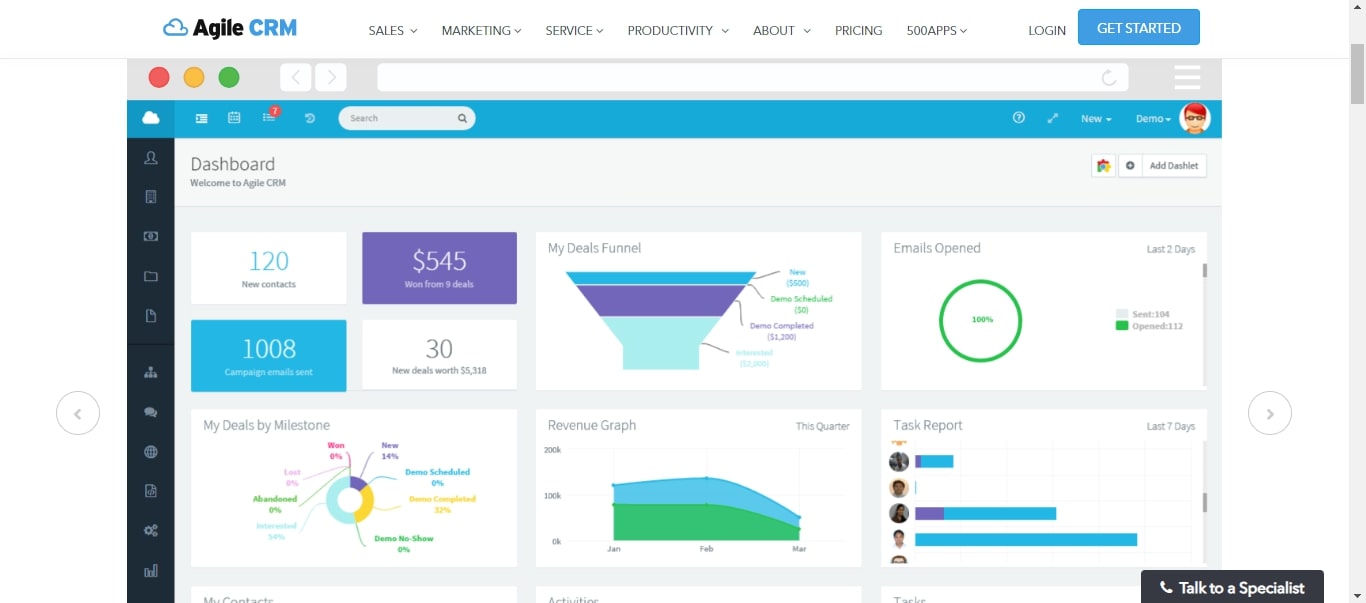Open the chat bubbles icon in sidebar

(151, 412)
